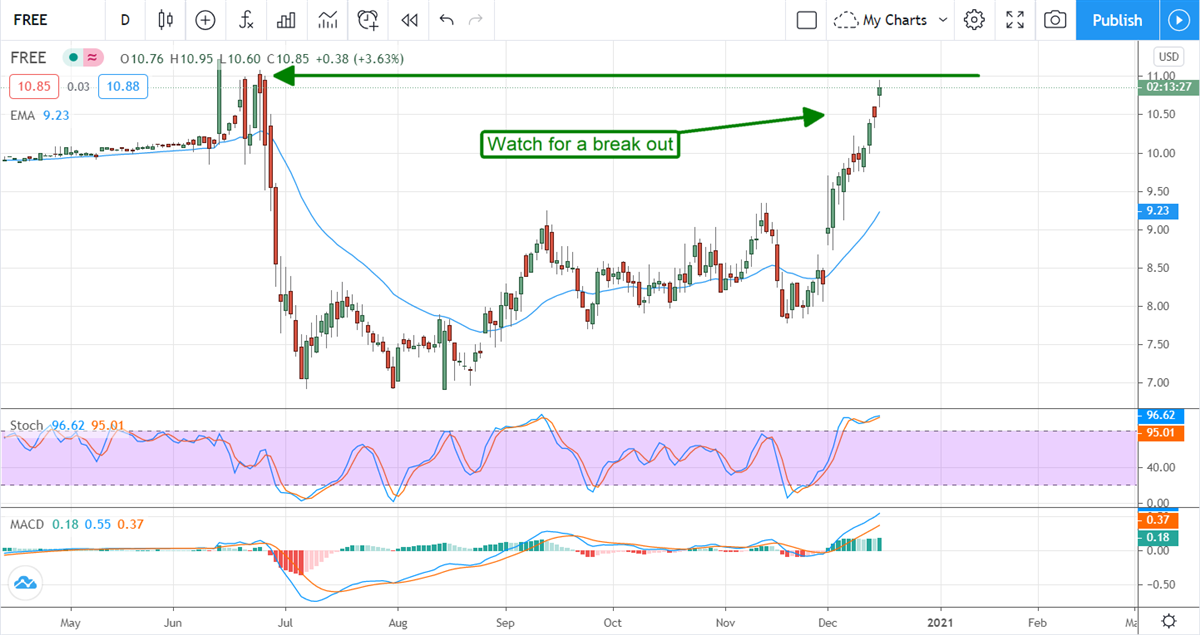Screen dimensions: 1200x635
Task: Click the compare or add symbol plus icon
Action: 205,20
